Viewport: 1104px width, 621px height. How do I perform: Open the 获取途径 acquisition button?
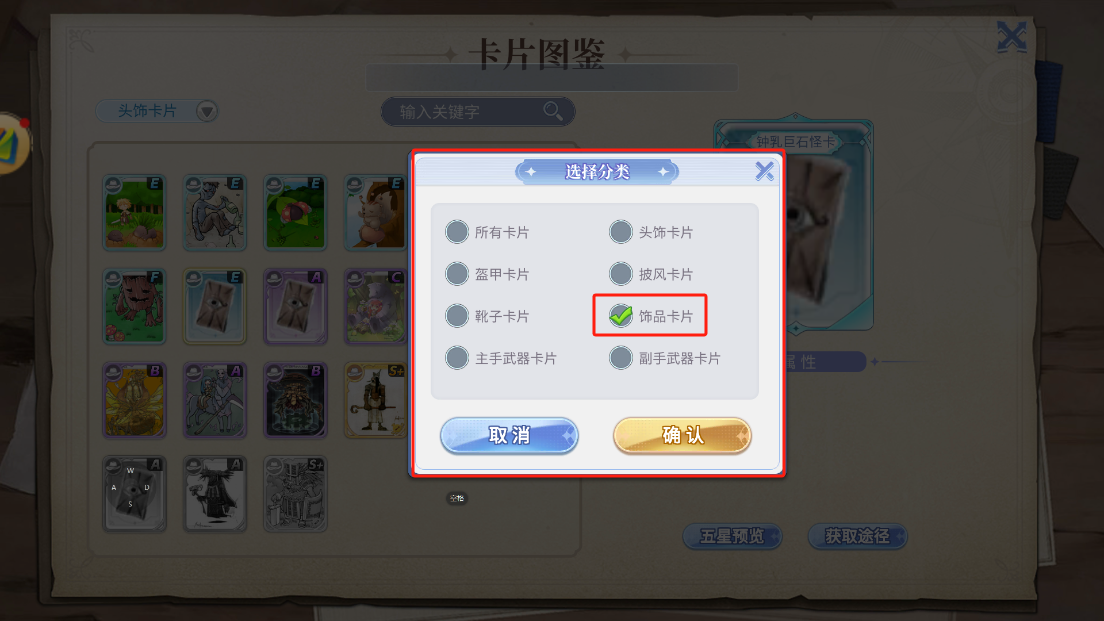[858, 537]
